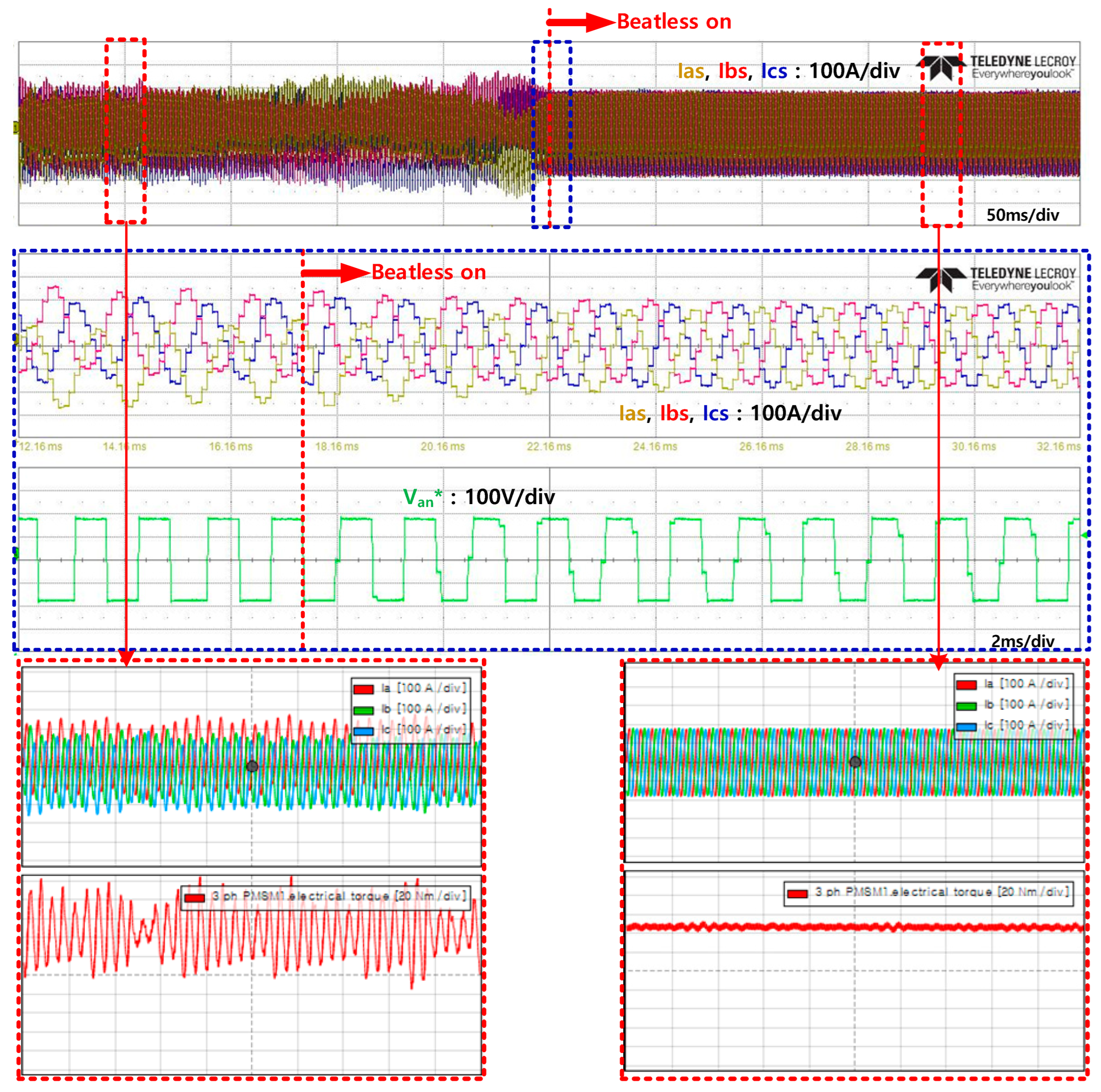Click the Van* 100V/div label
The width and height of the screenshot is (1101, 1092).
tap(479, 497)
